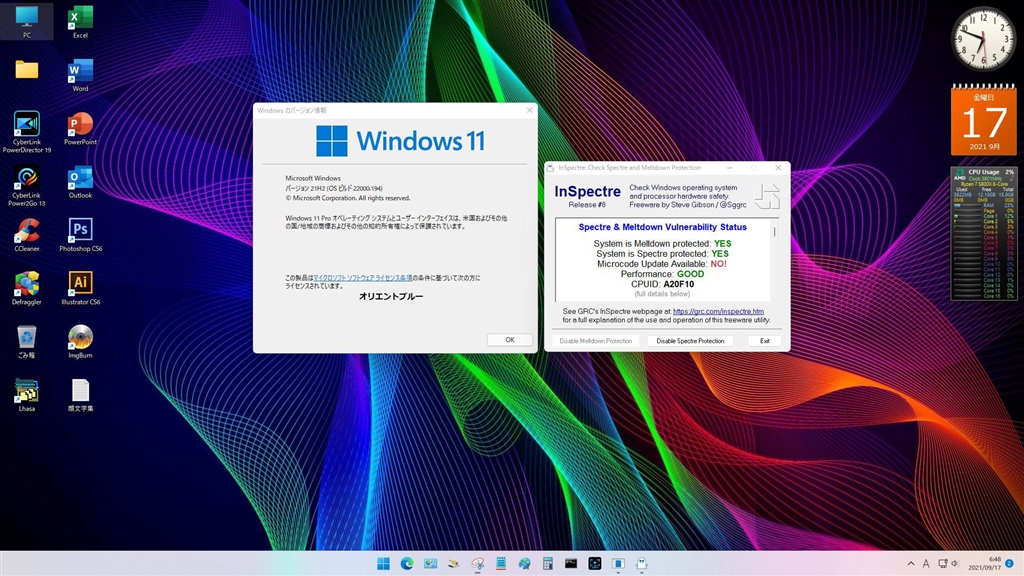Click OK in the Windows version dialog
Image resolution: width=1024 pixels, height=576 pixels.
pos(510,340)
